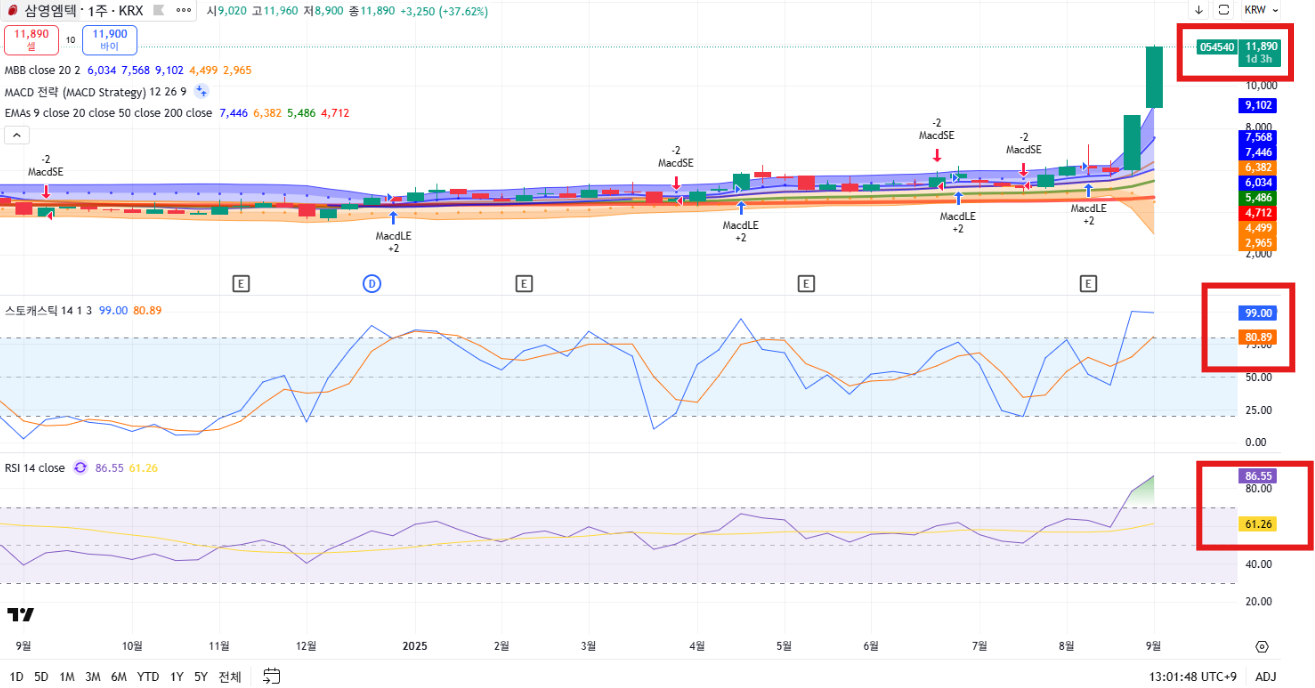Image resolution: width=1315 pixels, height=688 pixels.
Task: Select the 5D time range
Action: [x=41, y=677]
